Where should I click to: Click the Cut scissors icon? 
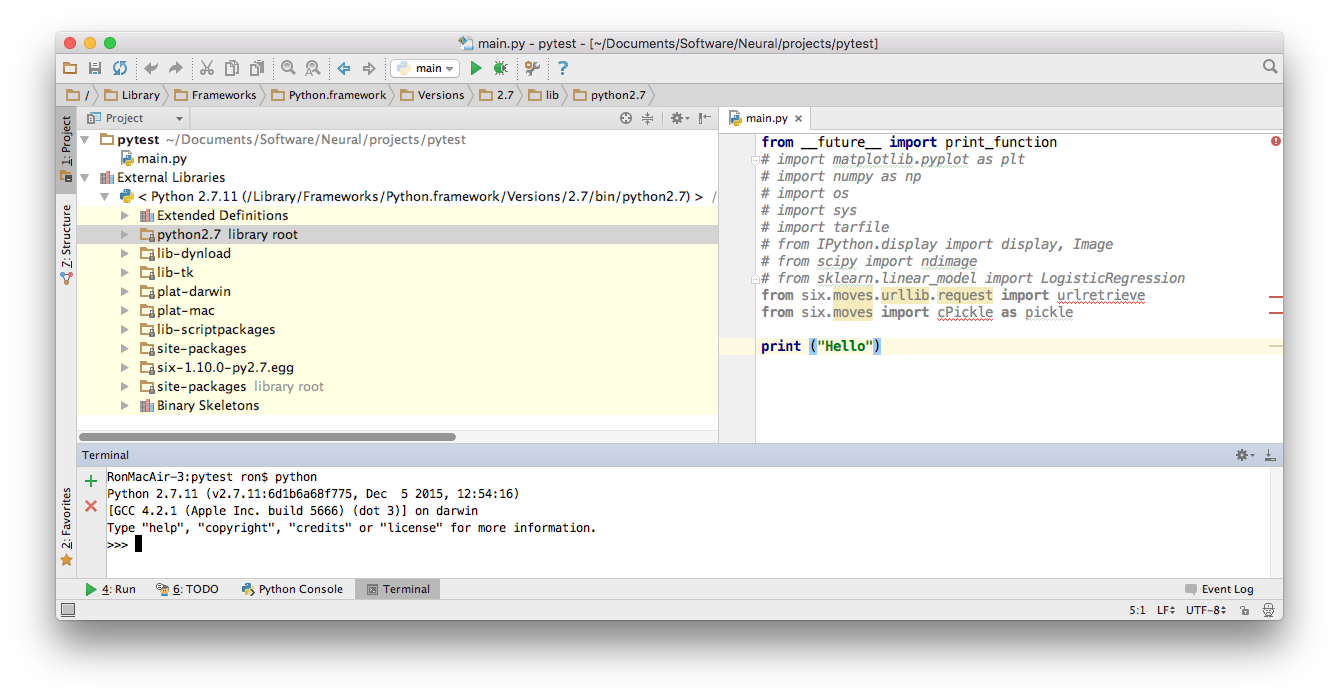tap(207, 68)
